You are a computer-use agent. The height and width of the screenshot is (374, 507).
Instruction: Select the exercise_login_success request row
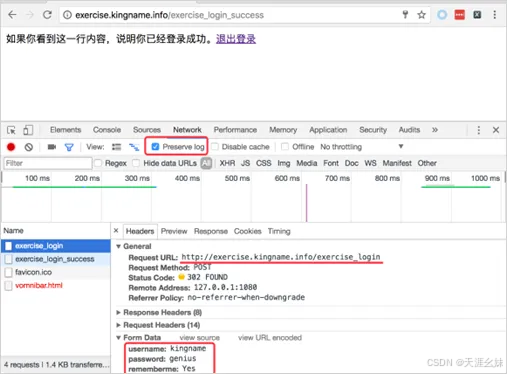click(56, 259)
